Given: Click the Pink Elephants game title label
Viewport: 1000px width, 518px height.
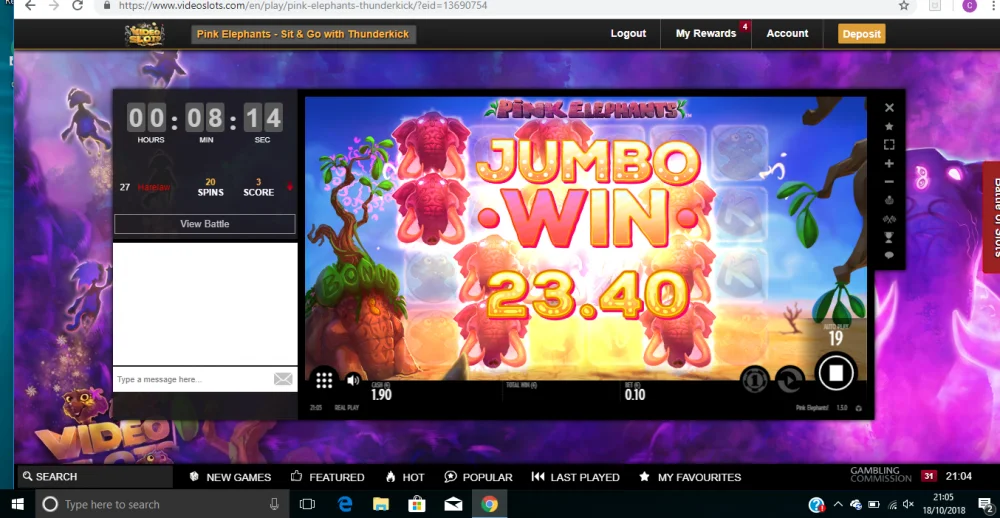Looking at the screenshot, I should click(x=303, y=34).
